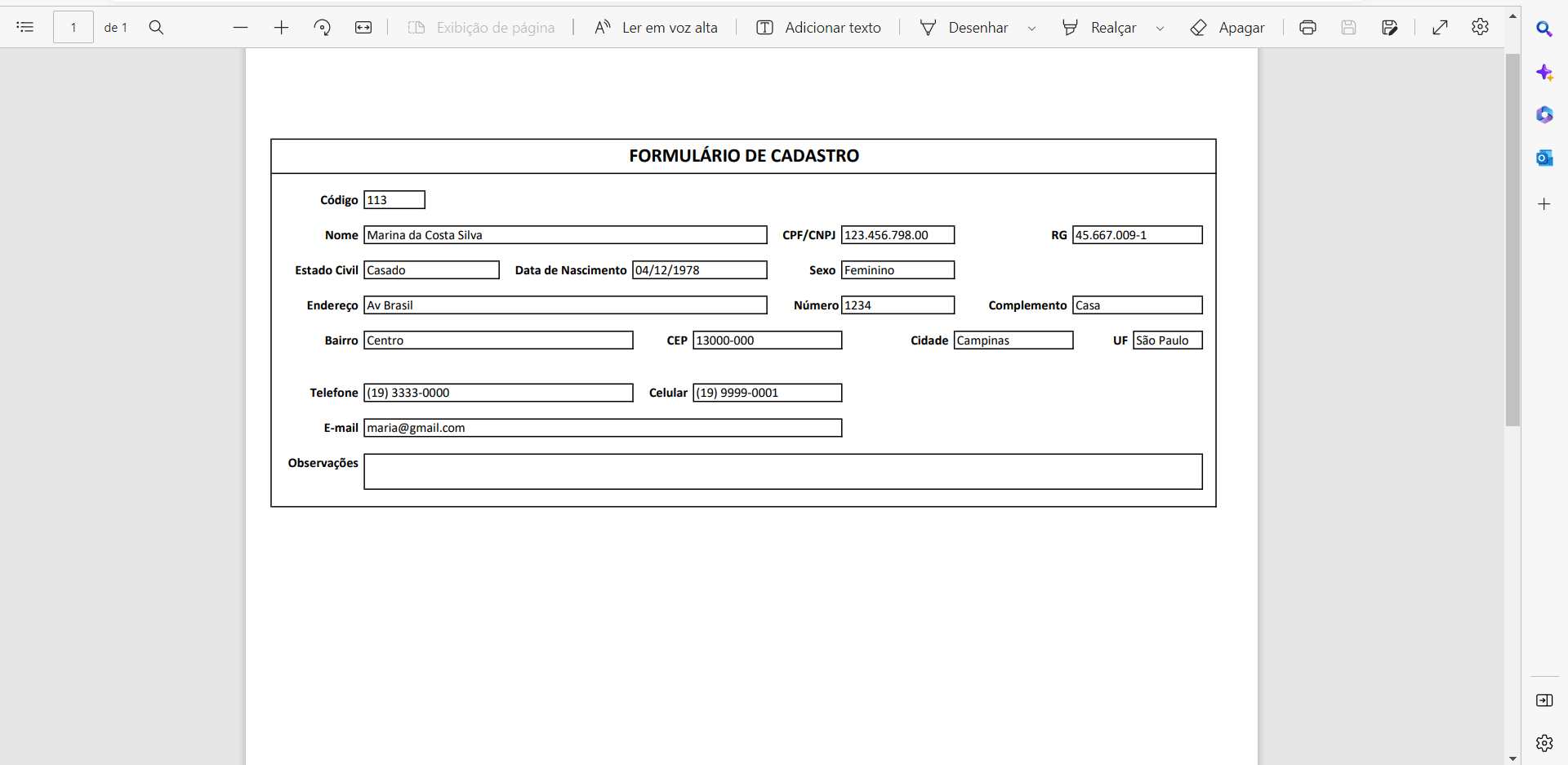Click the Save As icon

[x=1389, y=27]
